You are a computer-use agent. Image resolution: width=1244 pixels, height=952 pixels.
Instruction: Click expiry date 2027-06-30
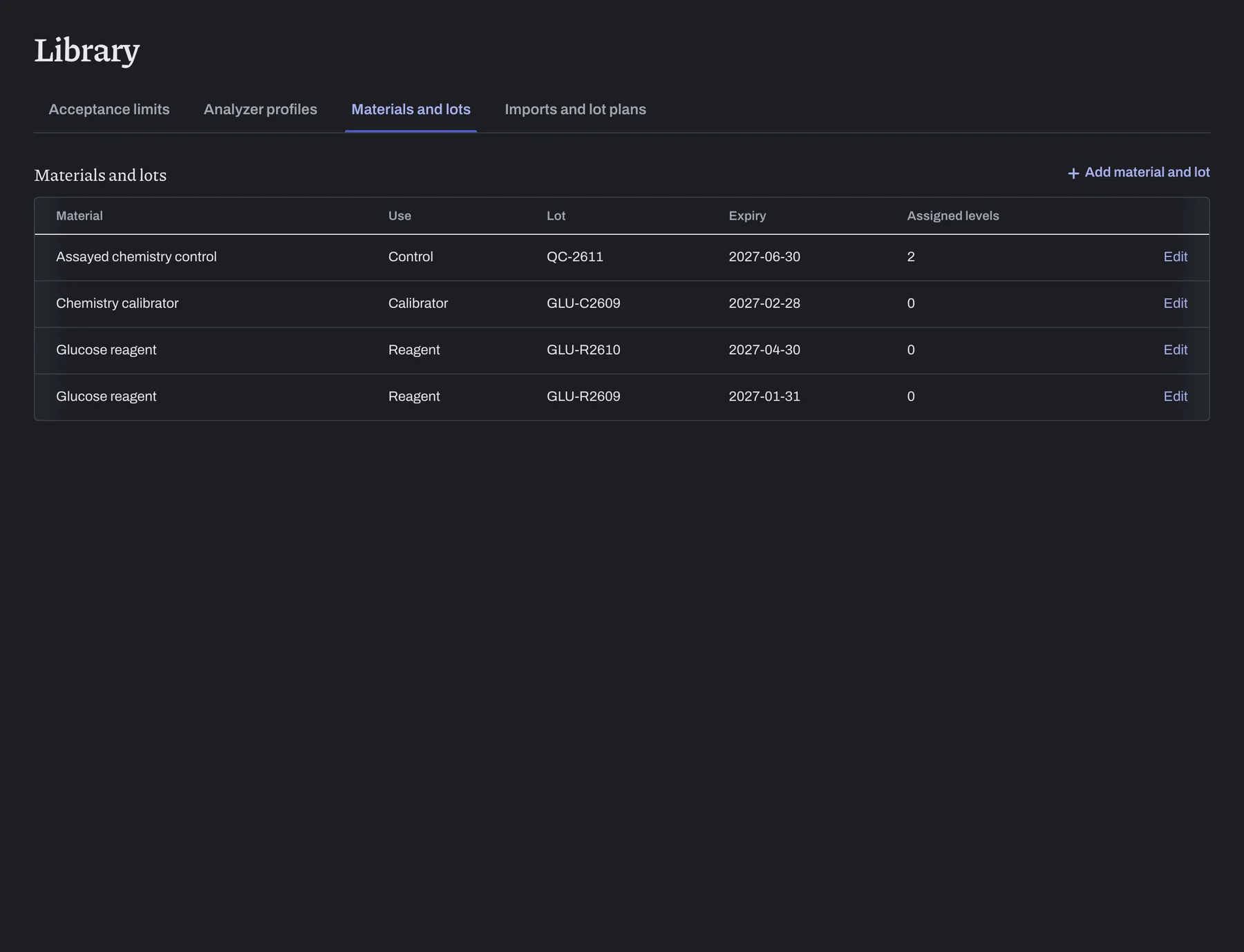coord(764,257)
